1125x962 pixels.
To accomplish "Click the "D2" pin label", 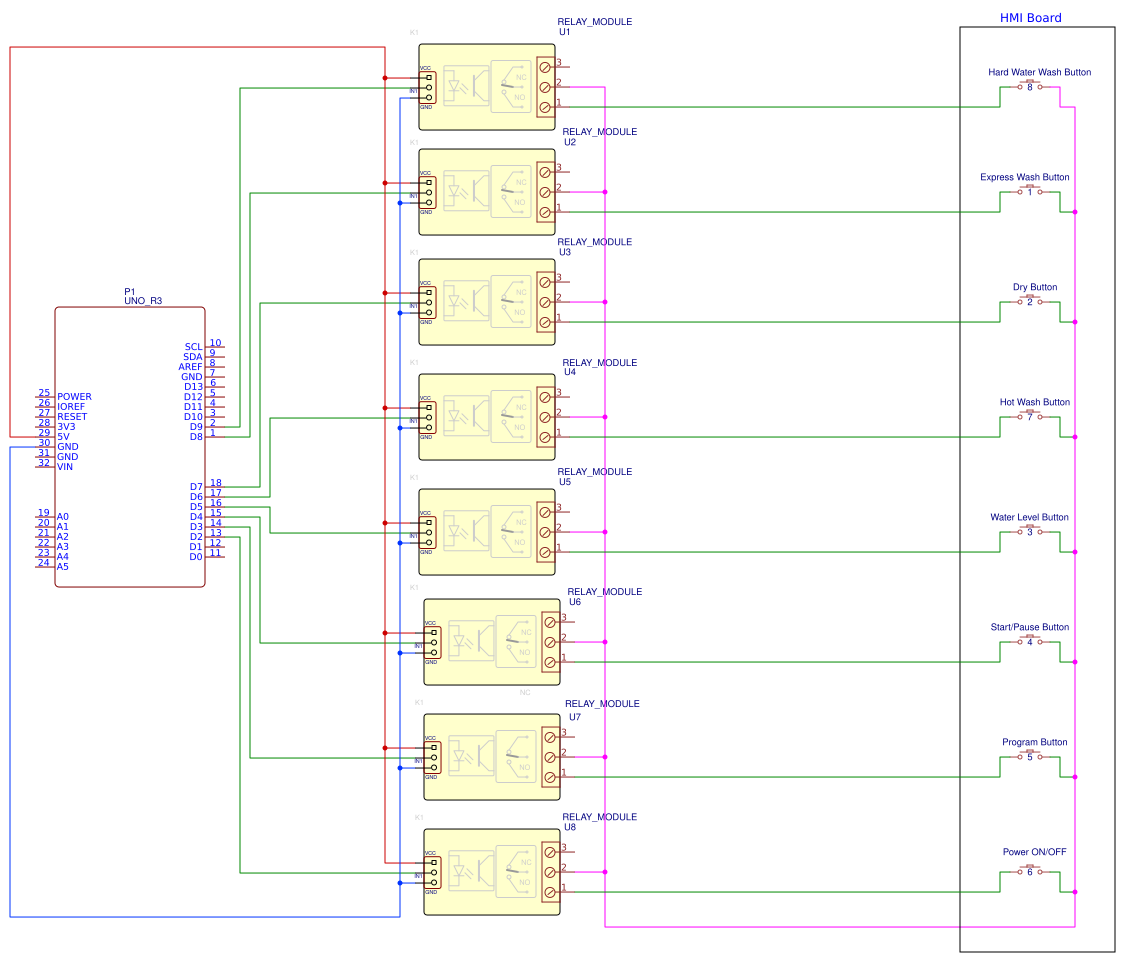I will tap(196, 537).
